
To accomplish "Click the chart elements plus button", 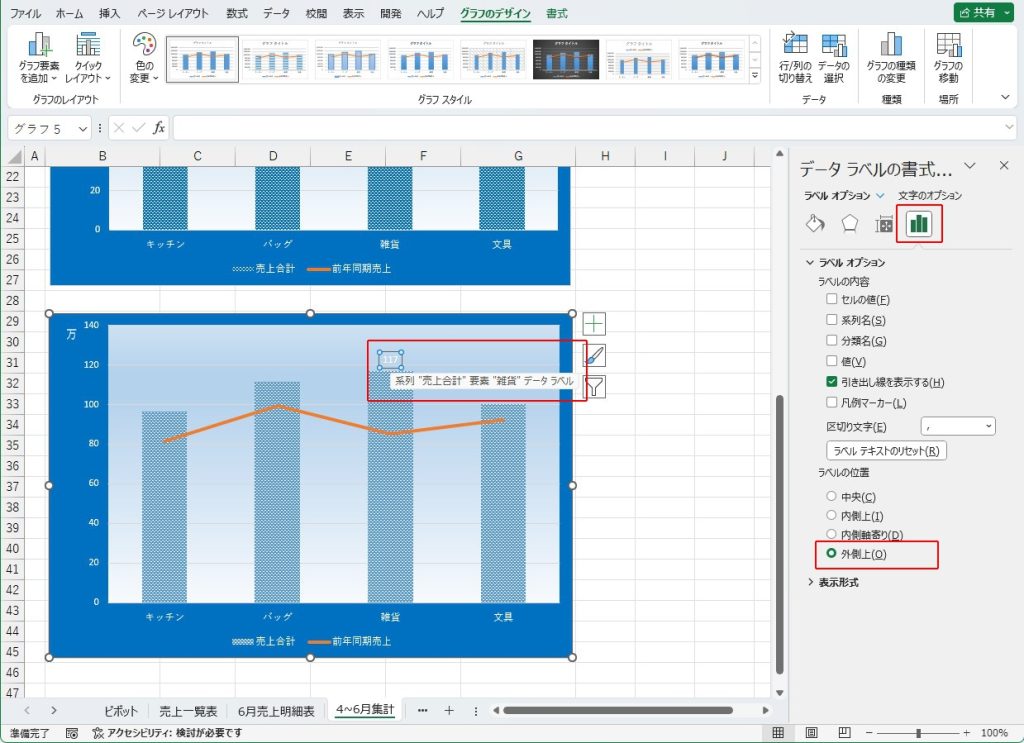I will click(x=595, y=323).
